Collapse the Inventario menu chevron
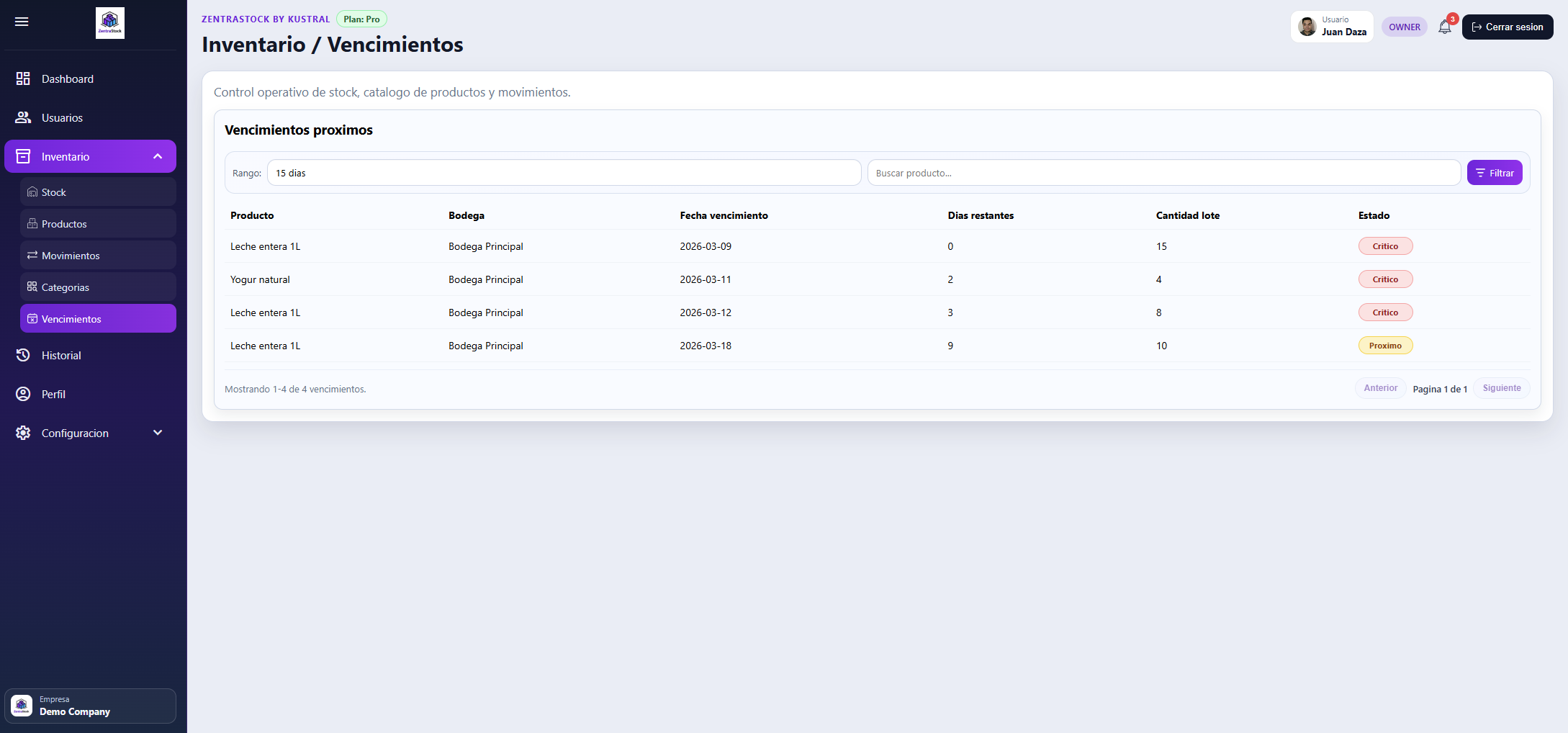 (158, 156)
